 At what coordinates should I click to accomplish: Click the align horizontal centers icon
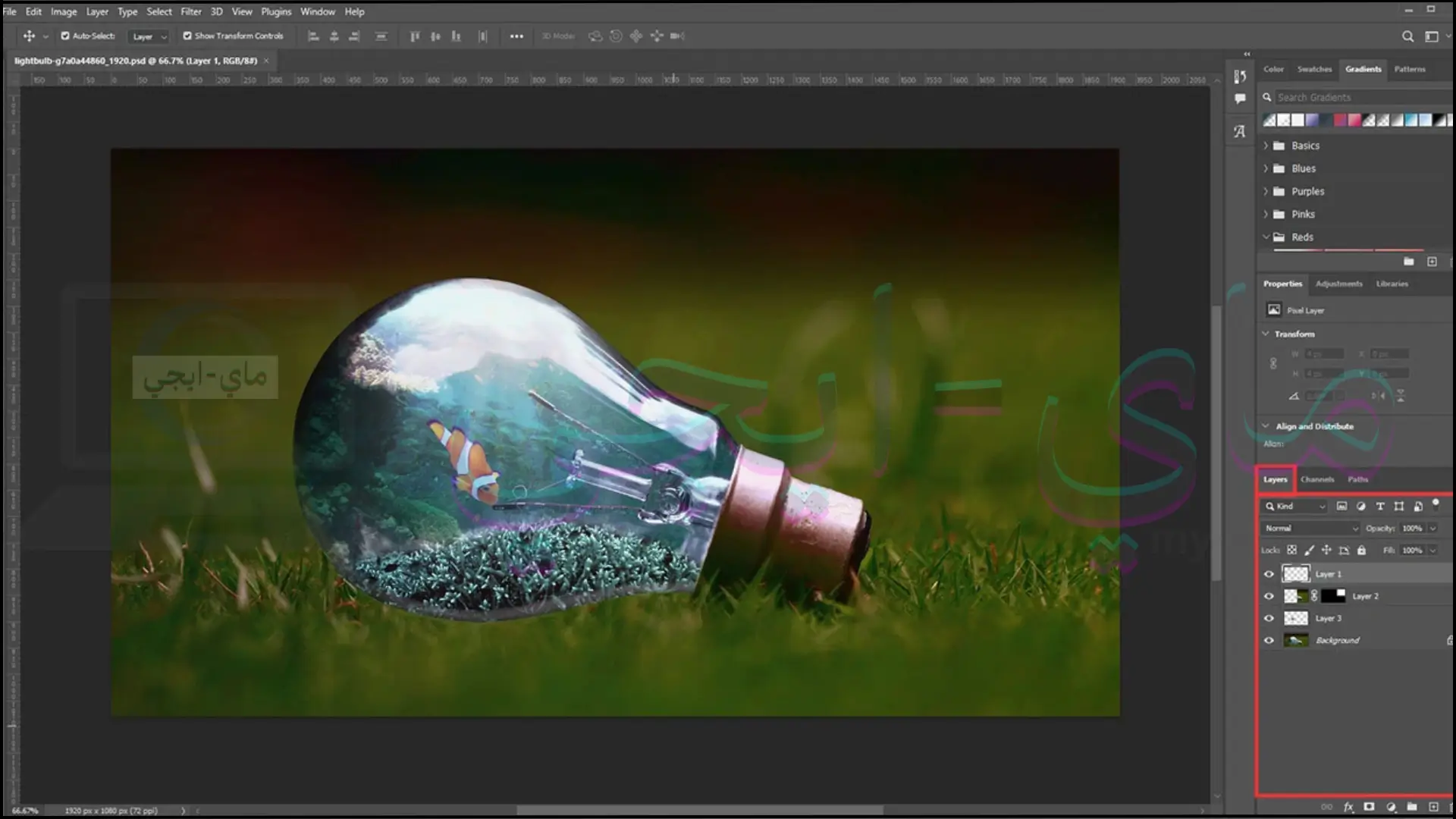(x=334, y=36)
